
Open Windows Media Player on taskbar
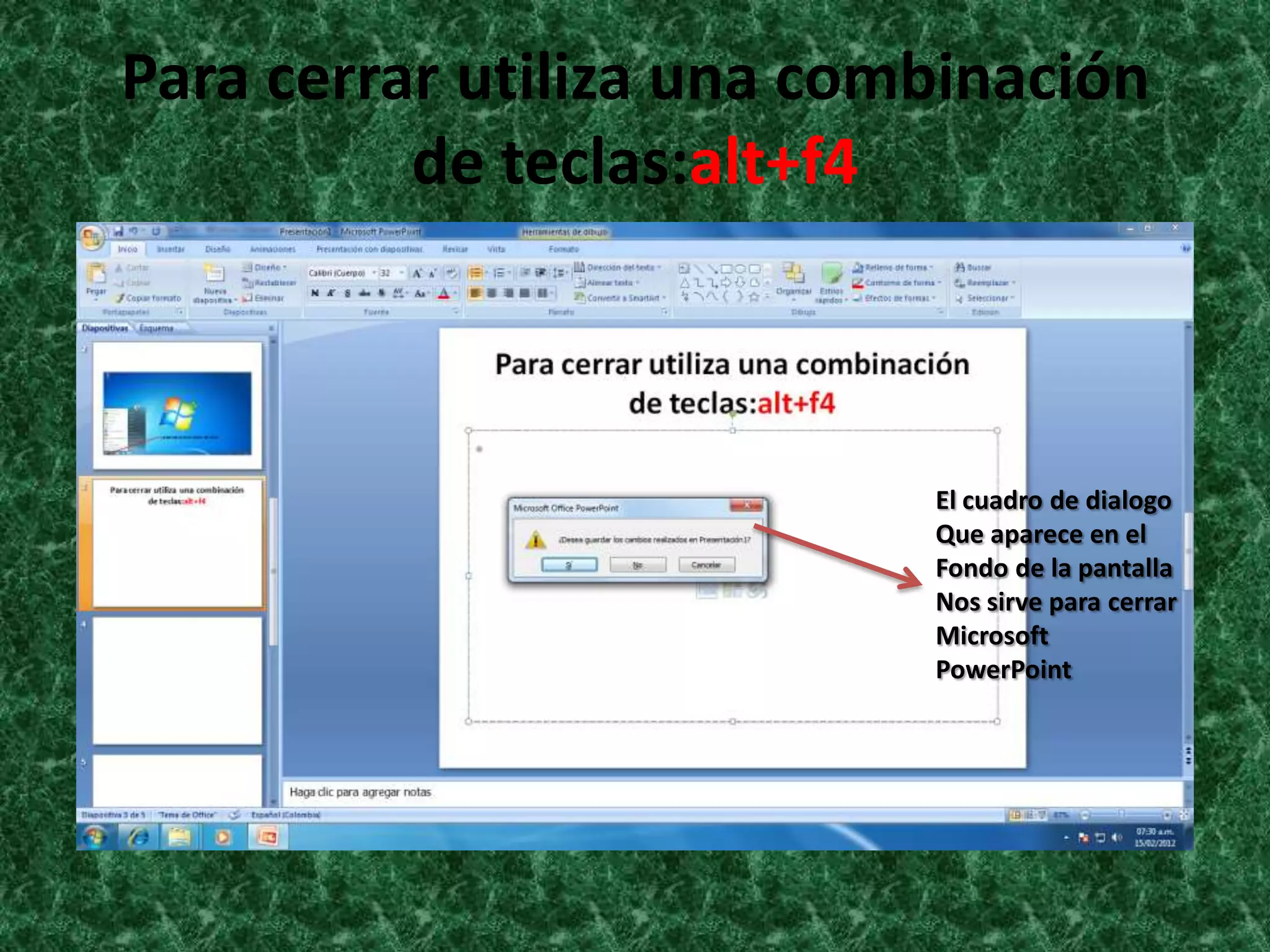222,837
